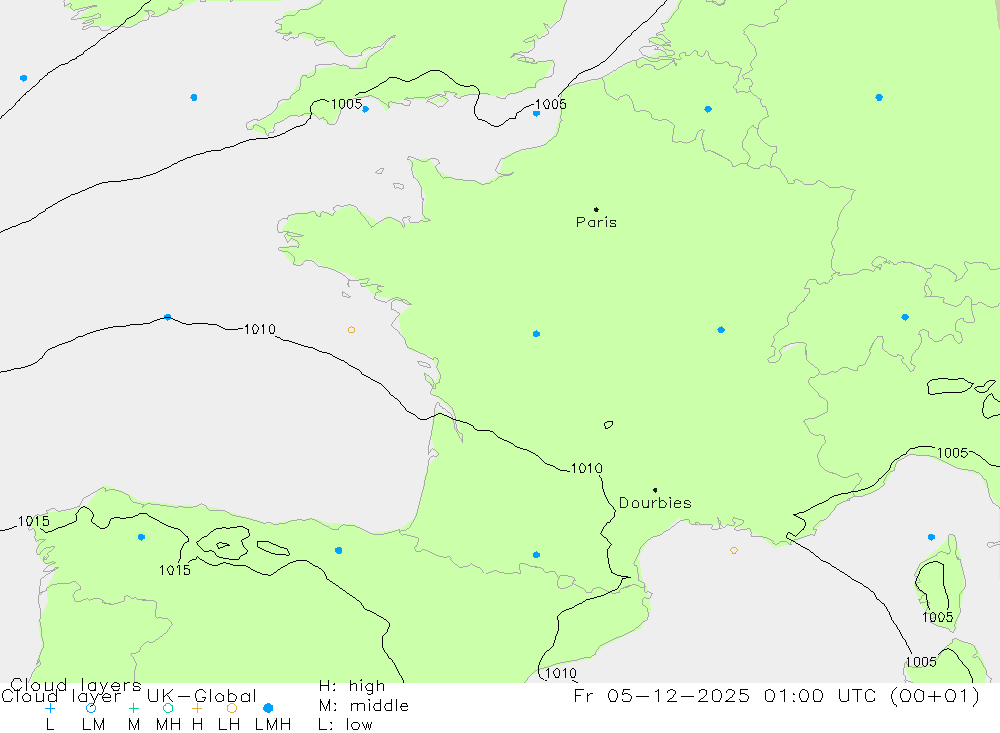1000x733 pixels.
Task: Click the orange open-circle LH legend symbol
Action: click(x=232, y=708)
